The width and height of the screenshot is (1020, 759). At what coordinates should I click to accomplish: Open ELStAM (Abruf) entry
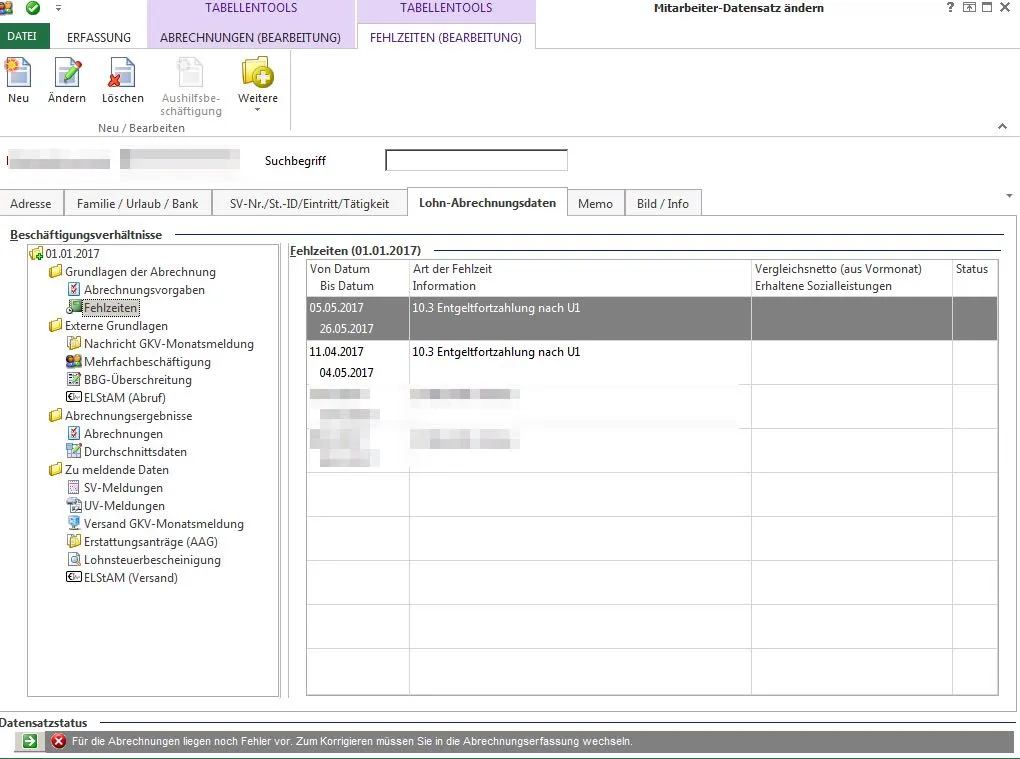coord(124,398)
